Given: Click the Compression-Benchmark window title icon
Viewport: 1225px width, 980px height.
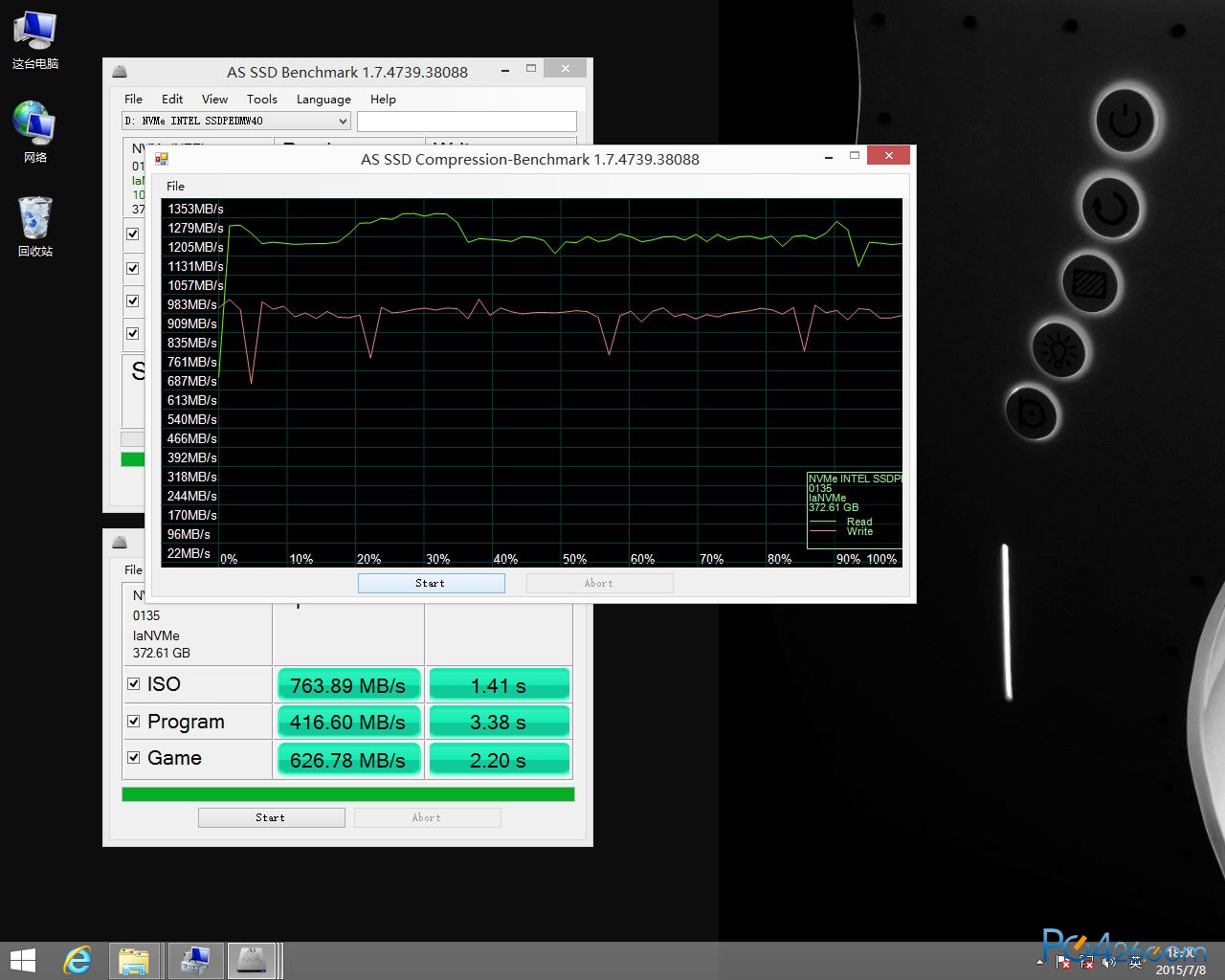Looking at the screenshot, I should point(162,159).
